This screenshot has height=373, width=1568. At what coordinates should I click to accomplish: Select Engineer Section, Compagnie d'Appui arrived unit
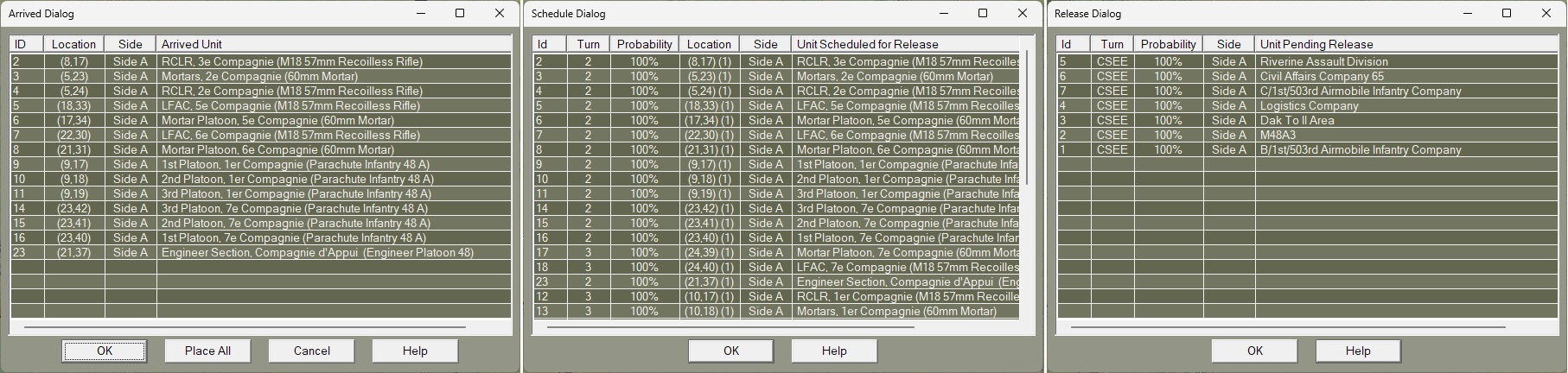coord(261,252)
